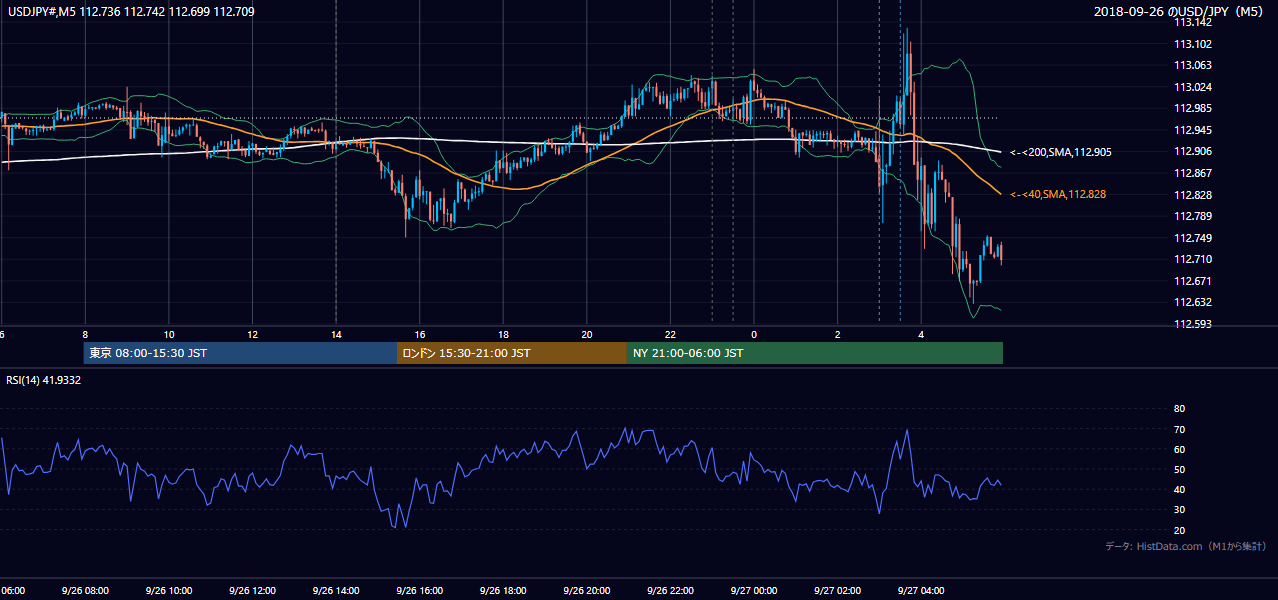Click the bottom time label 9/26 08:00

pos(85,591)
